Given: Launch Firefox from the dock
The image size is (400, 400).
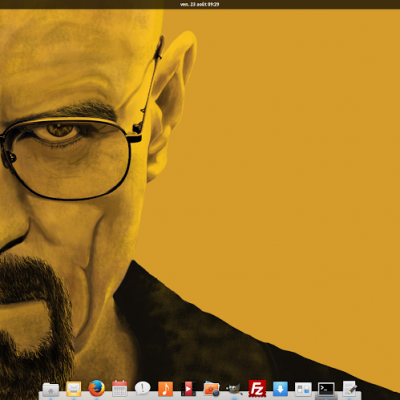Looking at the screenshot, I should pos(97,389).
